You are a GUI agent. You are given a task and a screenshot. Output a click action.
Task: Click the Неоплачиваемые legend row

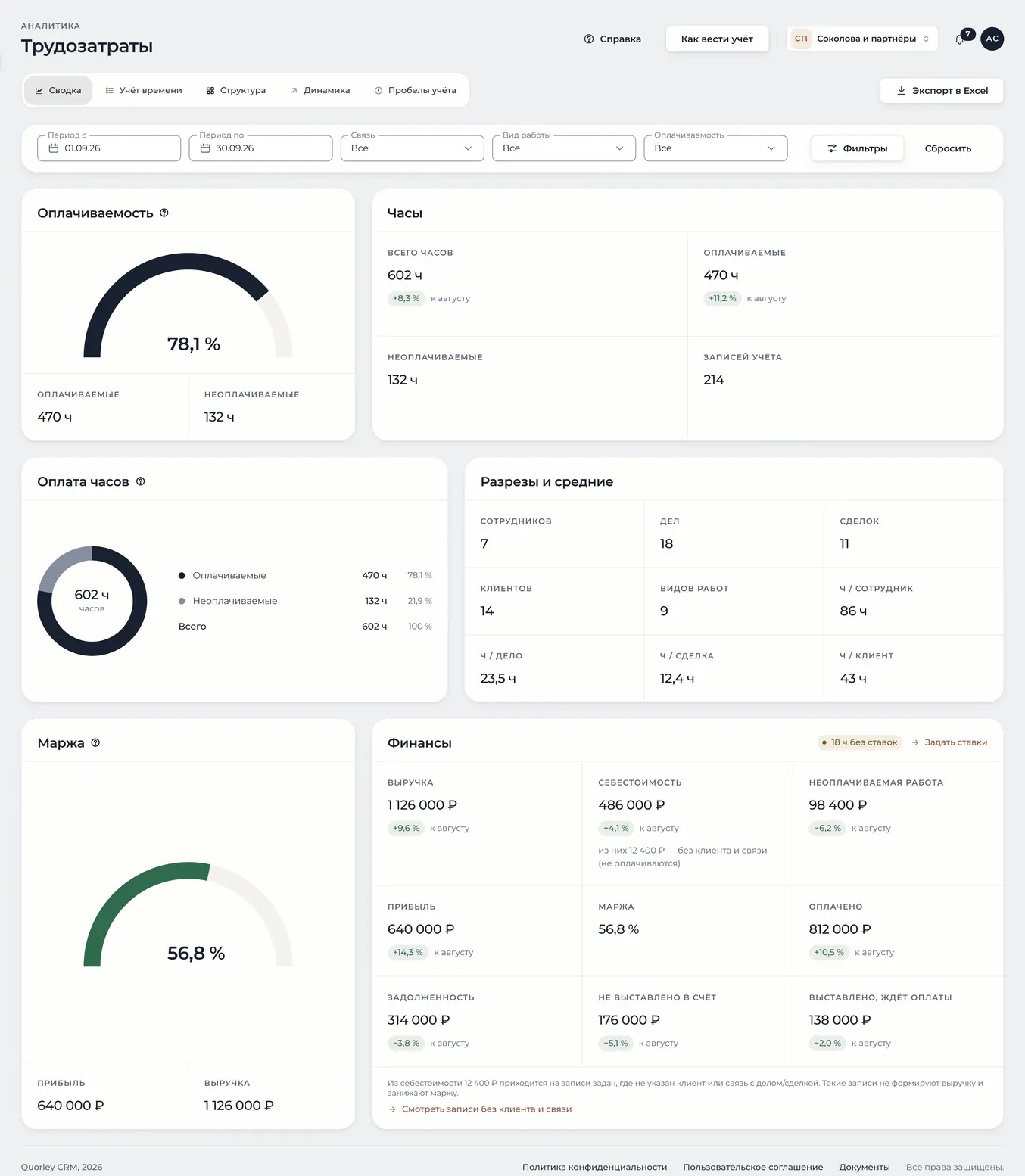click(x=305, y=601)
